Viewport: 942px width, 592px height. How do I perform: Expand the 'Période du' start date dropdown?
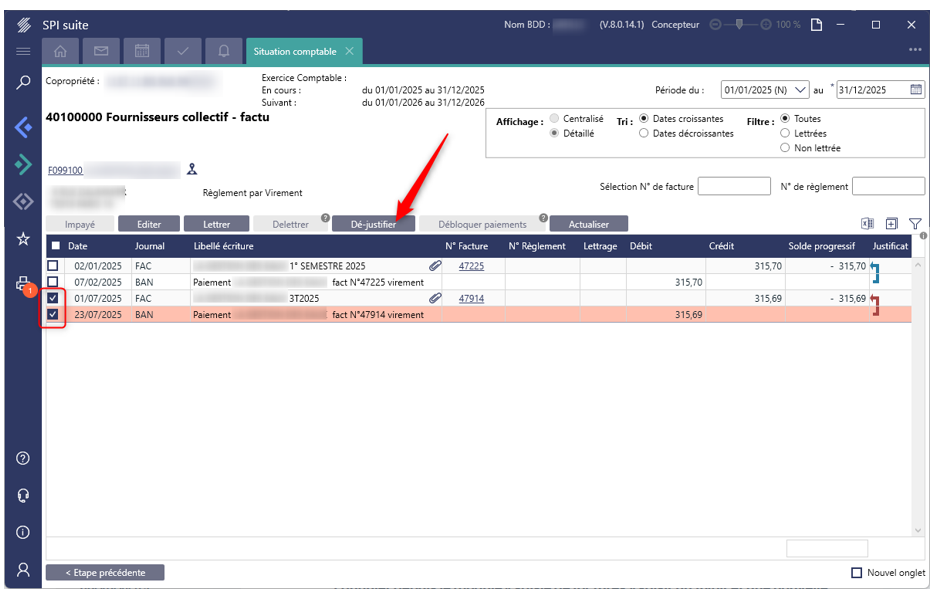tap(800, 90)
